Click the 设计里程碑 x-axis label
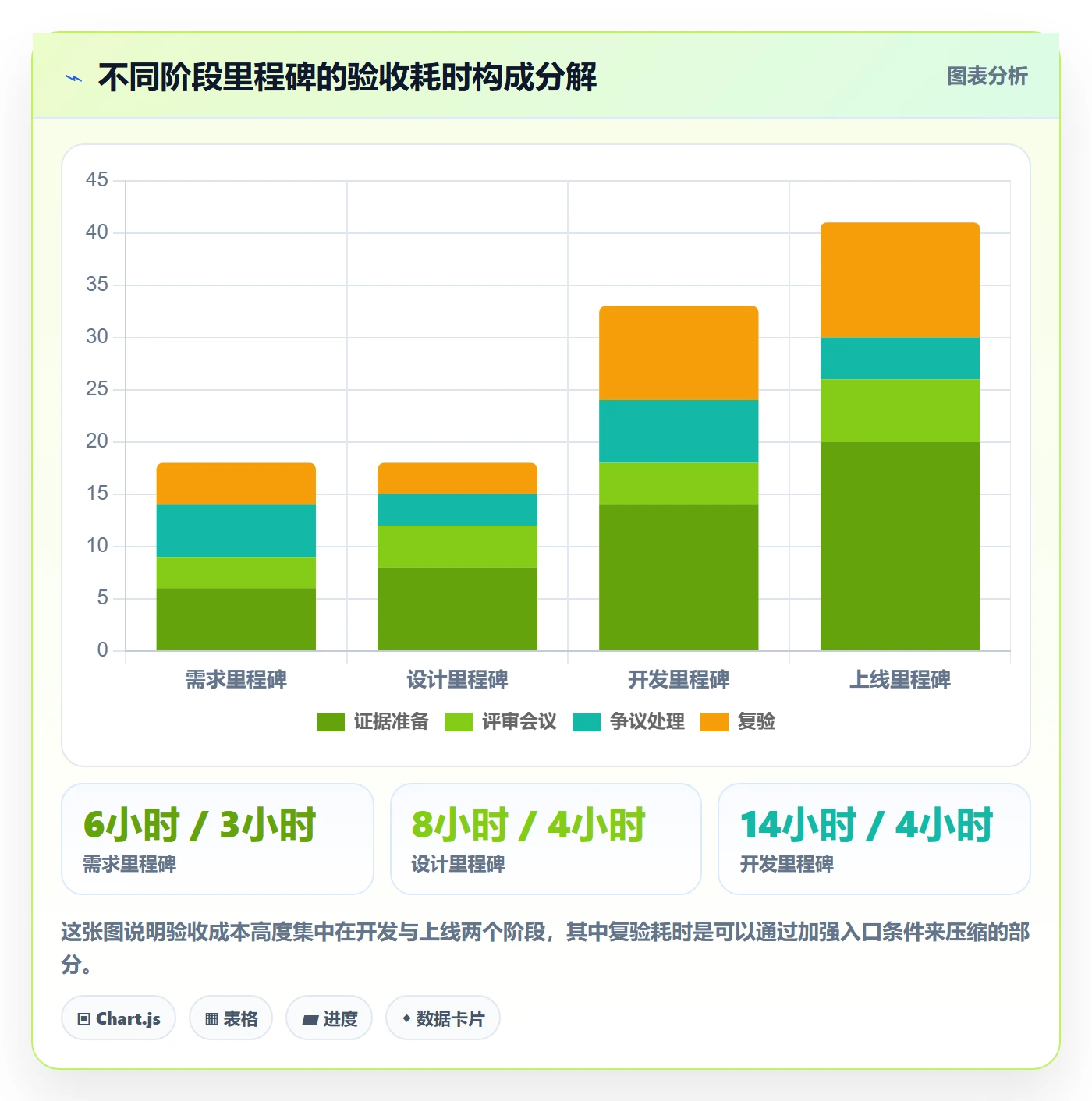Screen dimensions: 1092x1101 458,680
